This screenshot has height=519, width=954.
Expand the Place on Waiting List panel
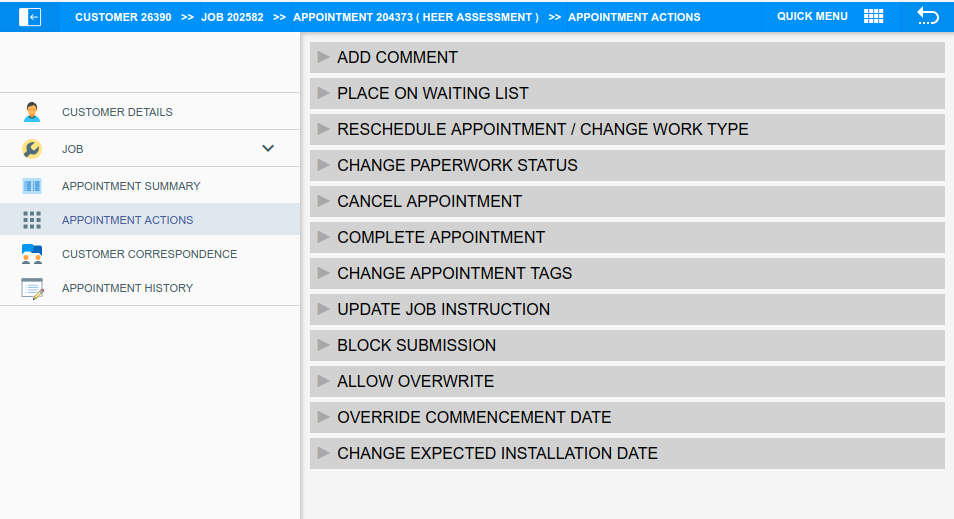[x=432, y=94]
